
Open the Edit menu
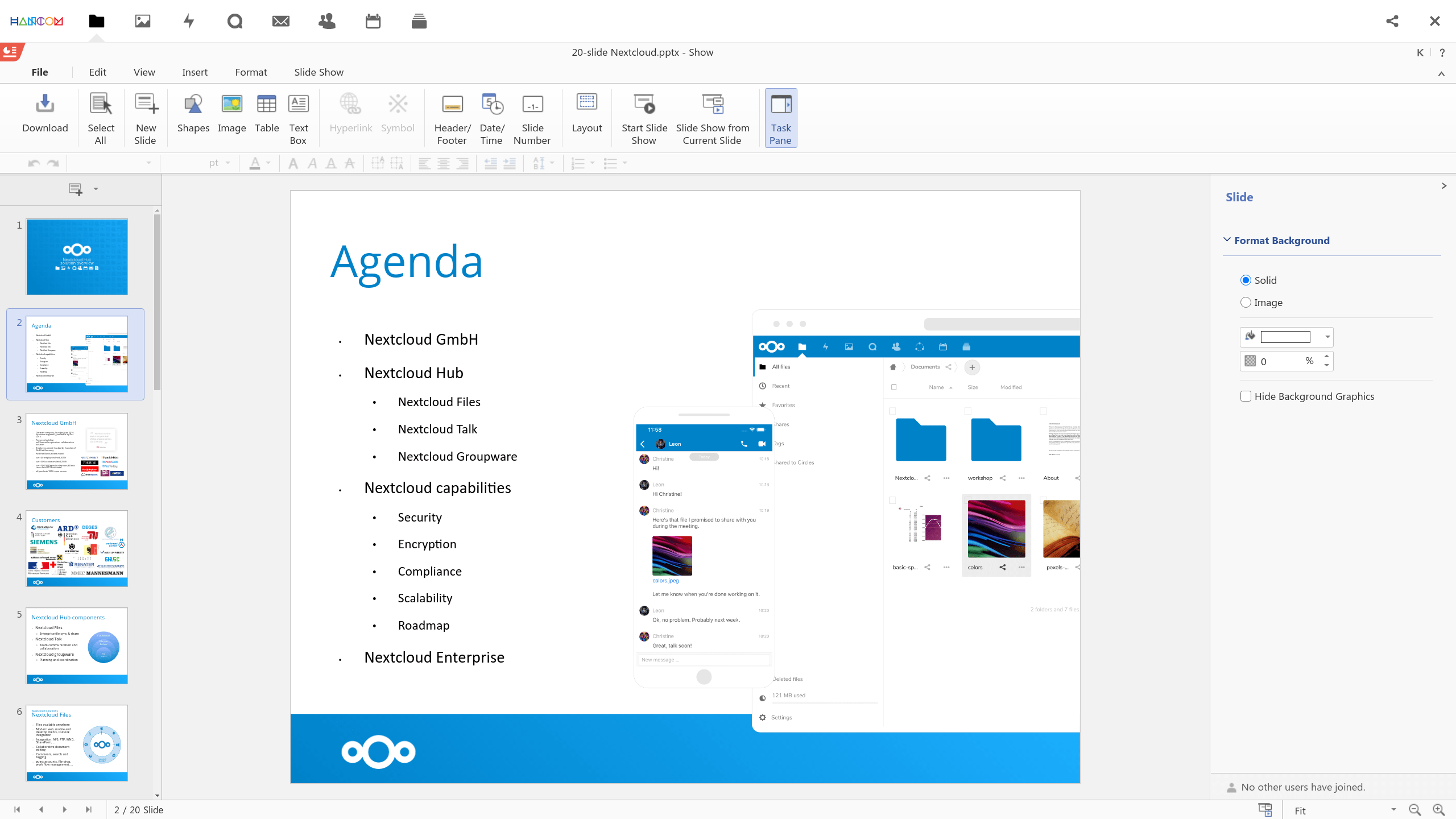click(x=97, y=72)
